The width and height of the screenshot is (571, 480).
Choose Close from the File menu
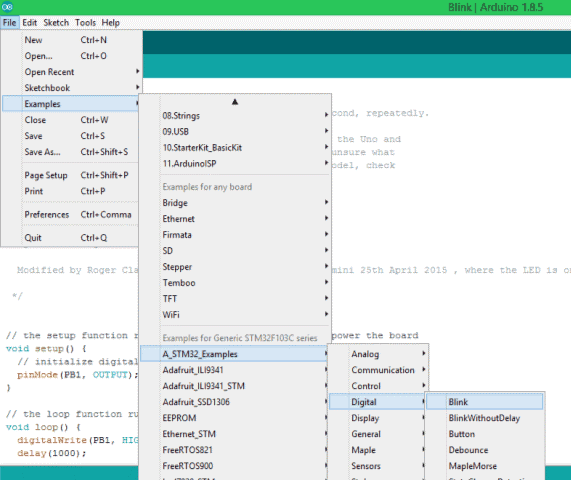pyautogui.click(x=71, y=120)
